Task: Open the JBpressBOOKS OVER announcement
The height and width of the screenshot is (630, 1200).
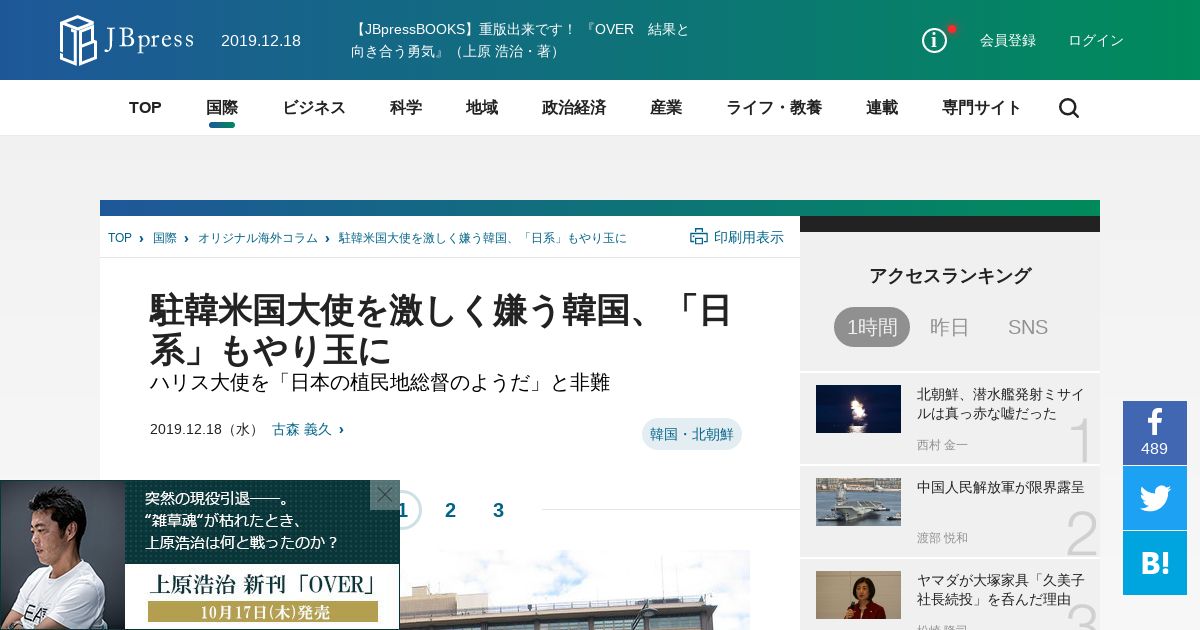Action: pyautogui.click(x=520, y=40)
